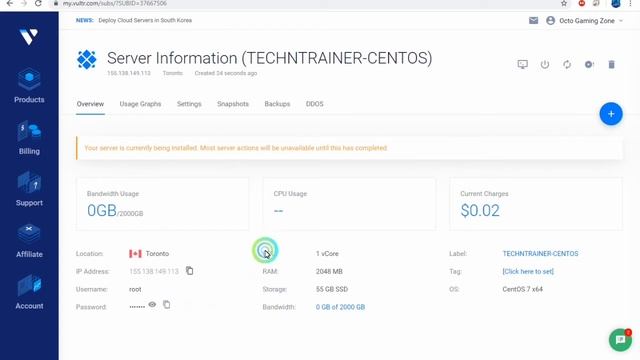
Task: Click the 'root' username value
Action: coord(135,289)
